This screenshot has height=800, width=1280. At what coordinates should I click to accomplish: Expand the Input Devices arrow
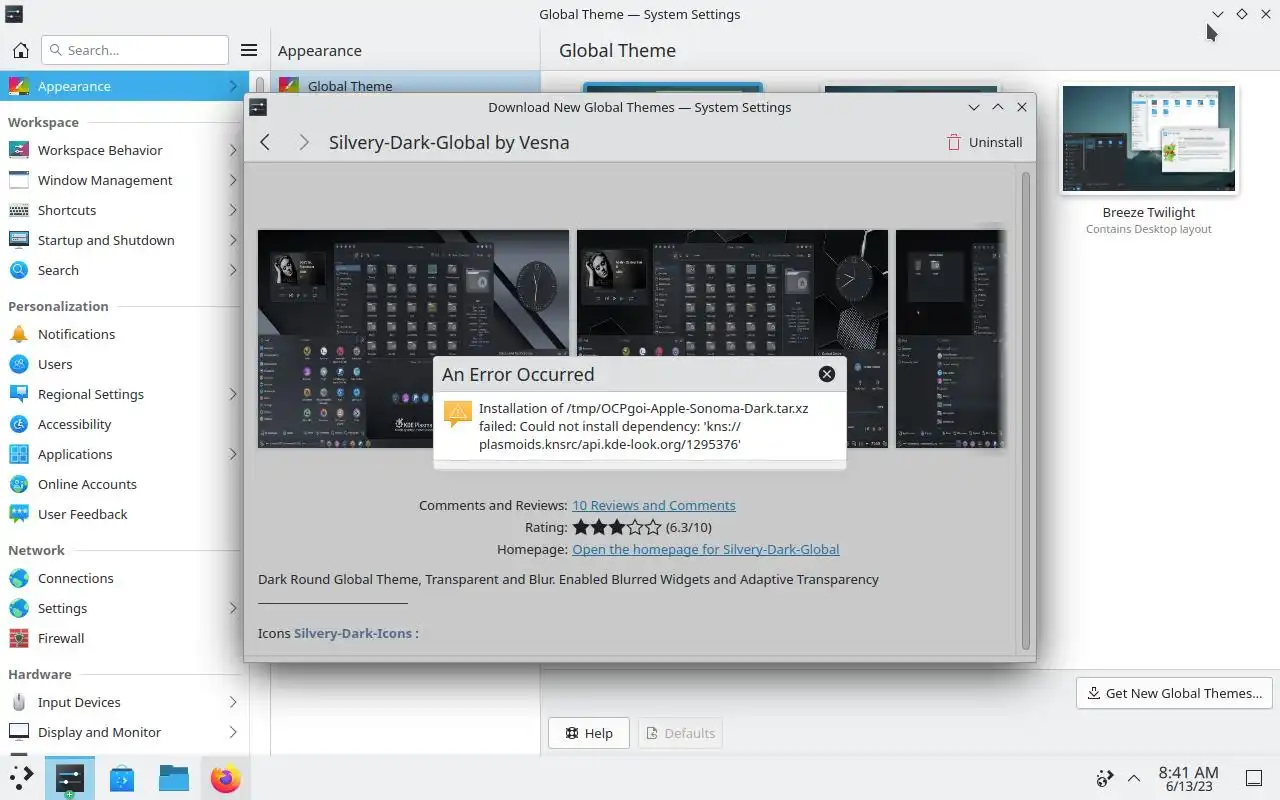click(233, 702)
